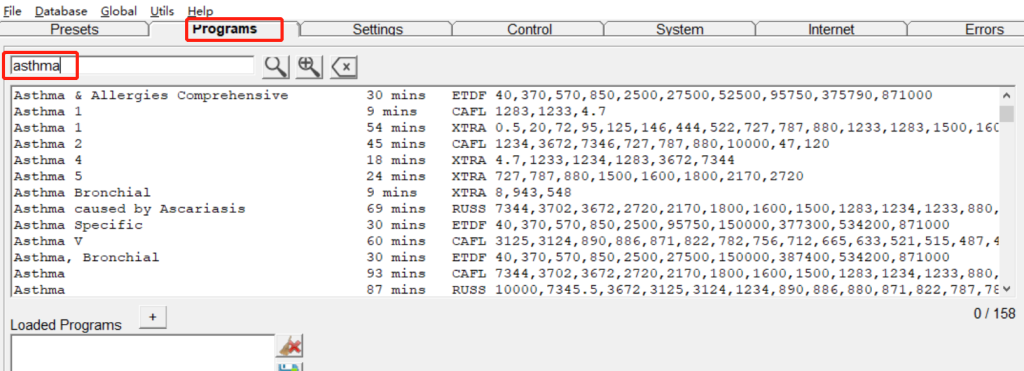The image size is (1024, 371).
Task: Click the magnifying glass search icon
Action: (276, 66)
